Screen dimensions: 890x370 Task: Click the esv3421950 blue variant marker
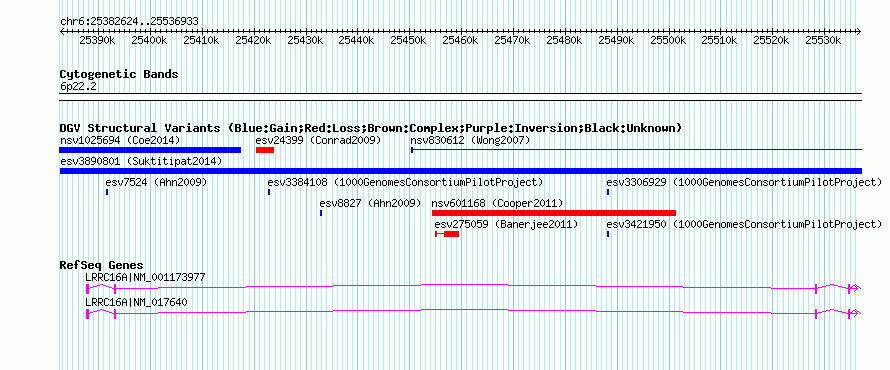[608, 234]
